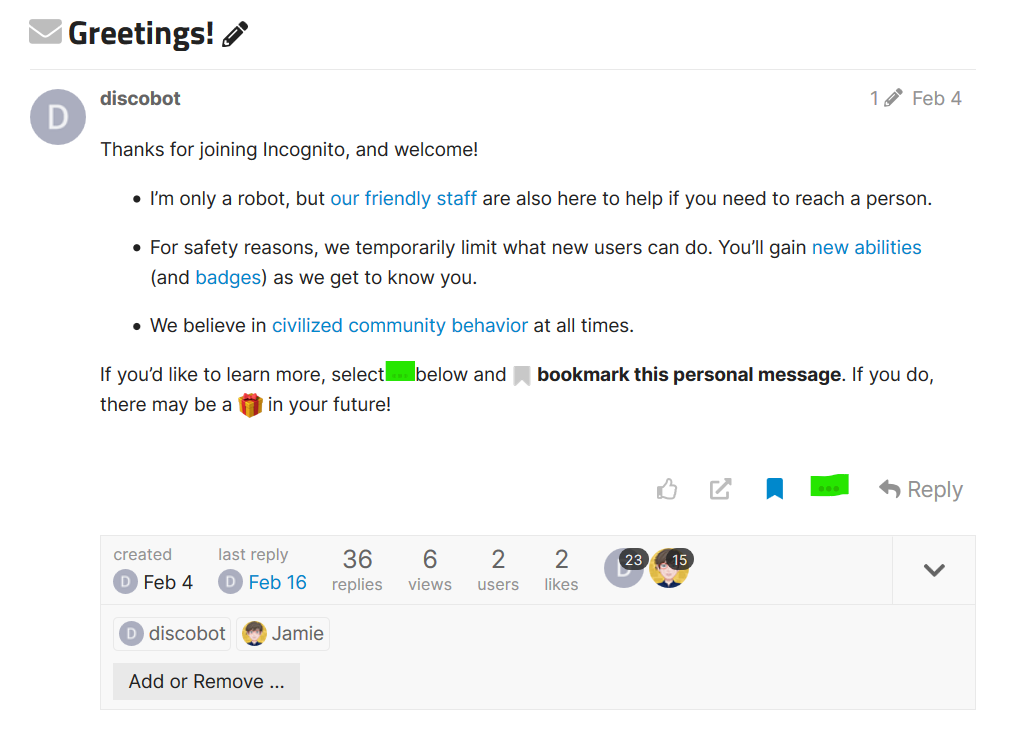This screenshot has height=731, width=1021.
Task: Open the highlighted show-more ellipsis menu
Action: pos(829,486)
